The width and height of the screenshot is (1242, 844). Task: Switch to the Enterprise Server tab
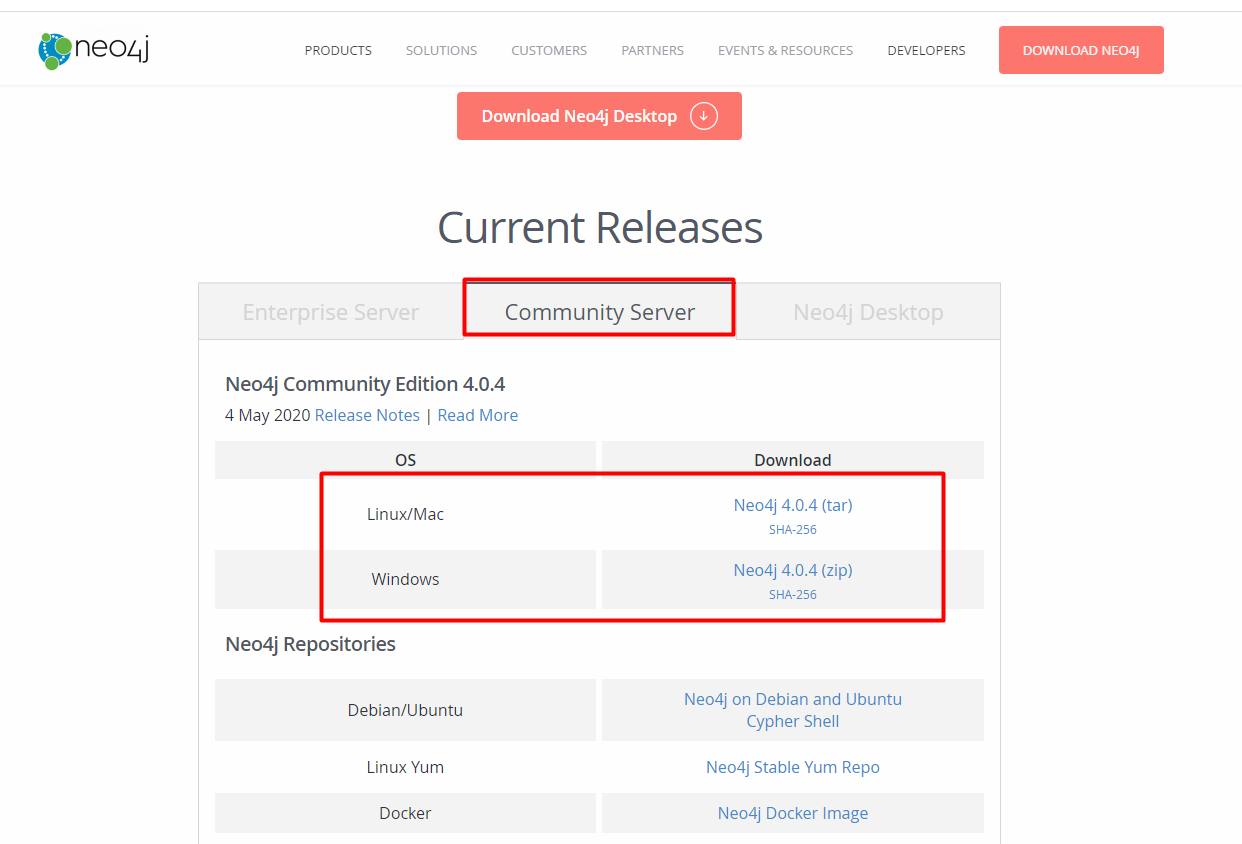point(330,311)
